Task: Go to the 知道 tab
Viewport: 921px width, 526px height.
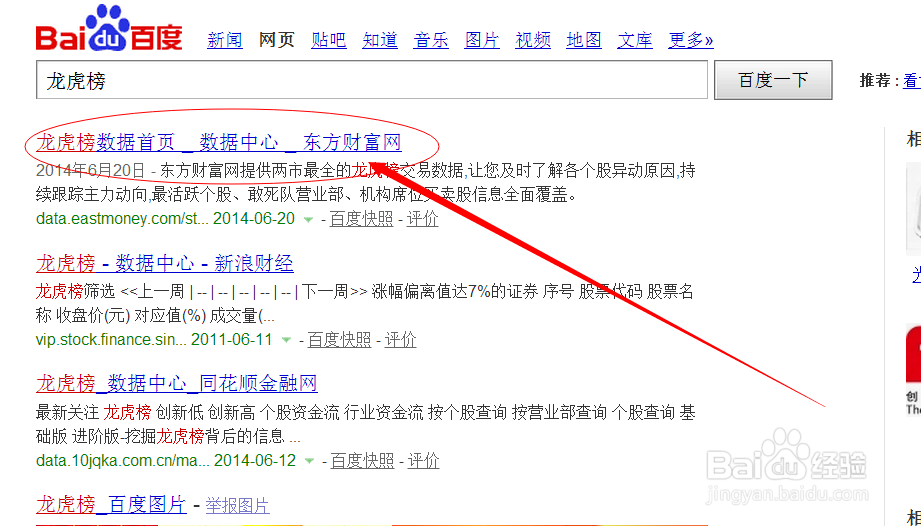Action: coord(380,40)
